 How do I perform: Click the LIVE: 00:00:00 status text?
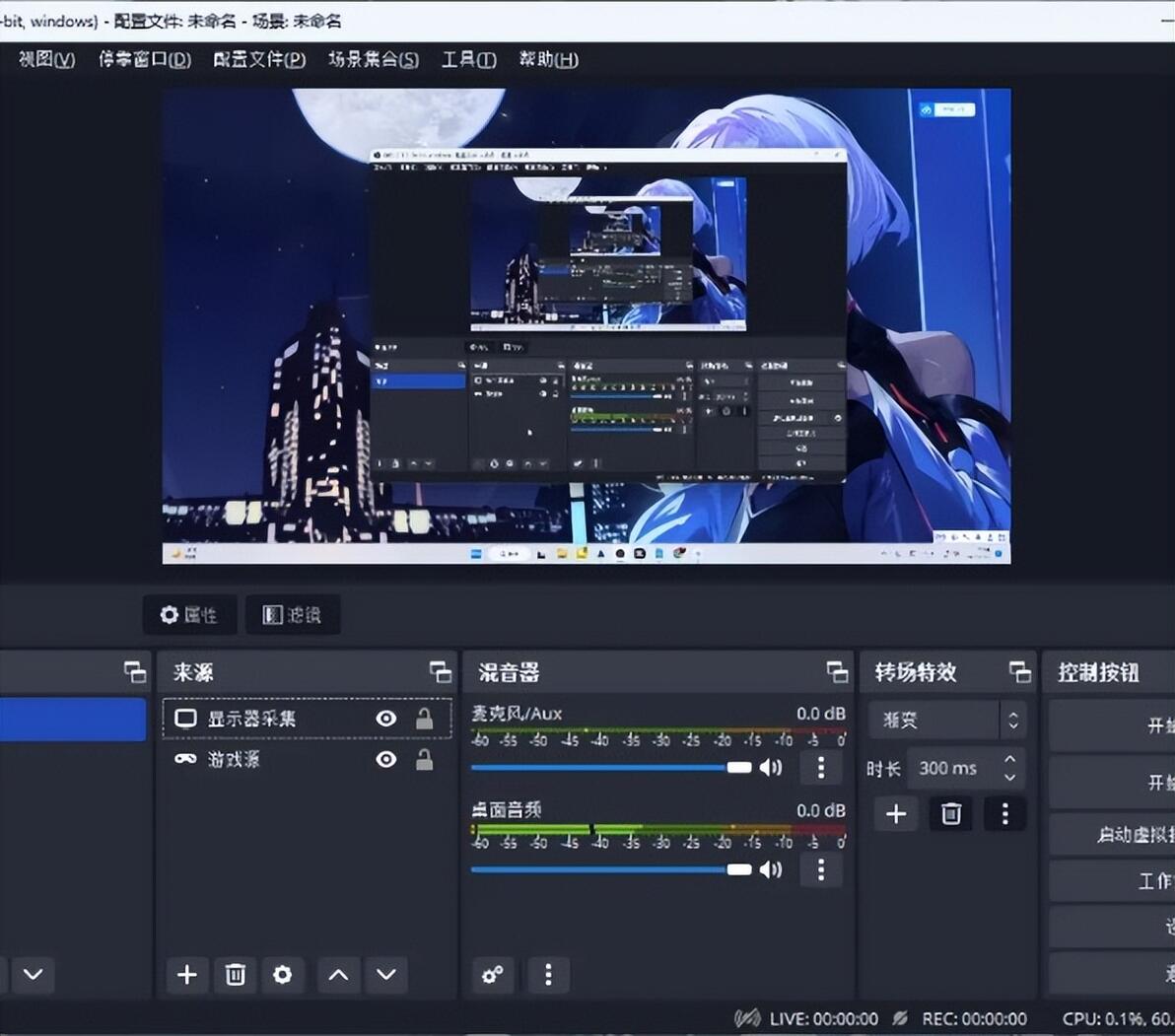tap(823, 1019)
